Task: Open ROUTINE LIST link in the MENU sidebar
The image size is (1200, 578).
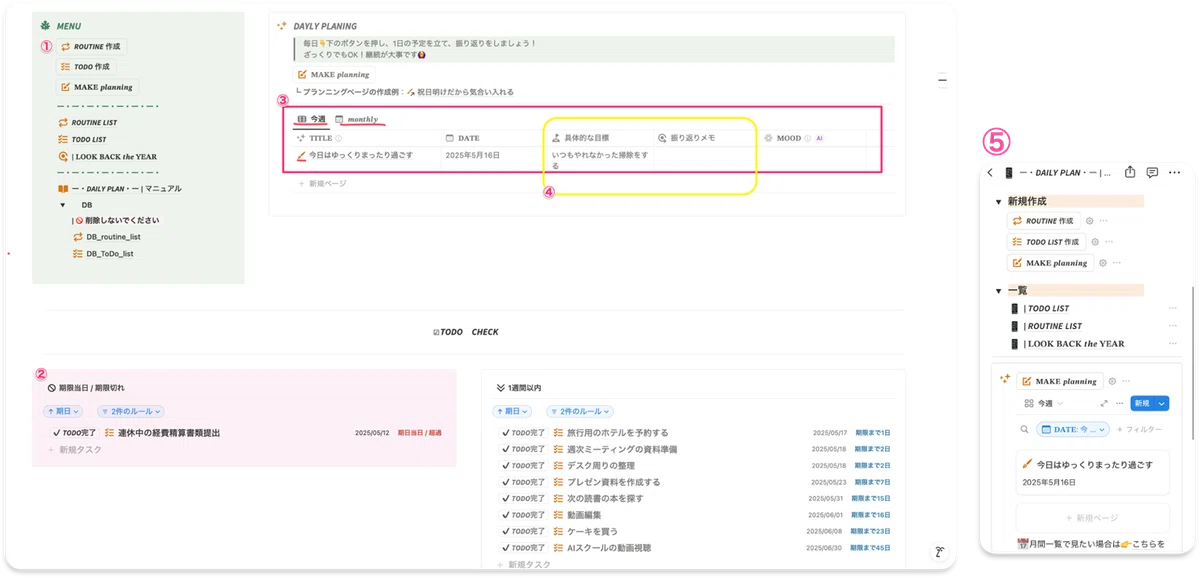Action: point(90,122)
